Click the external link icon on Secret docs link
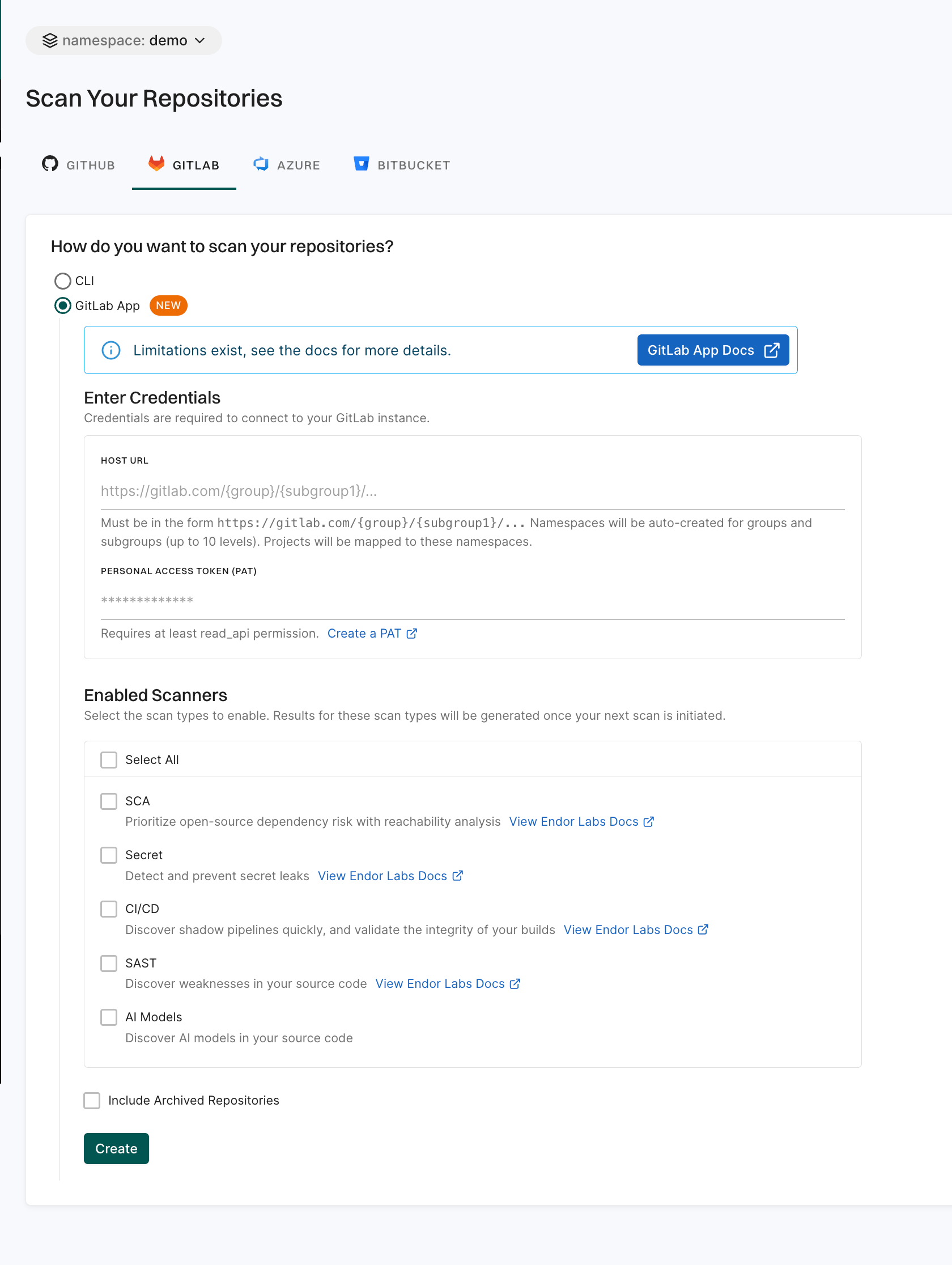 click(457, 876)
